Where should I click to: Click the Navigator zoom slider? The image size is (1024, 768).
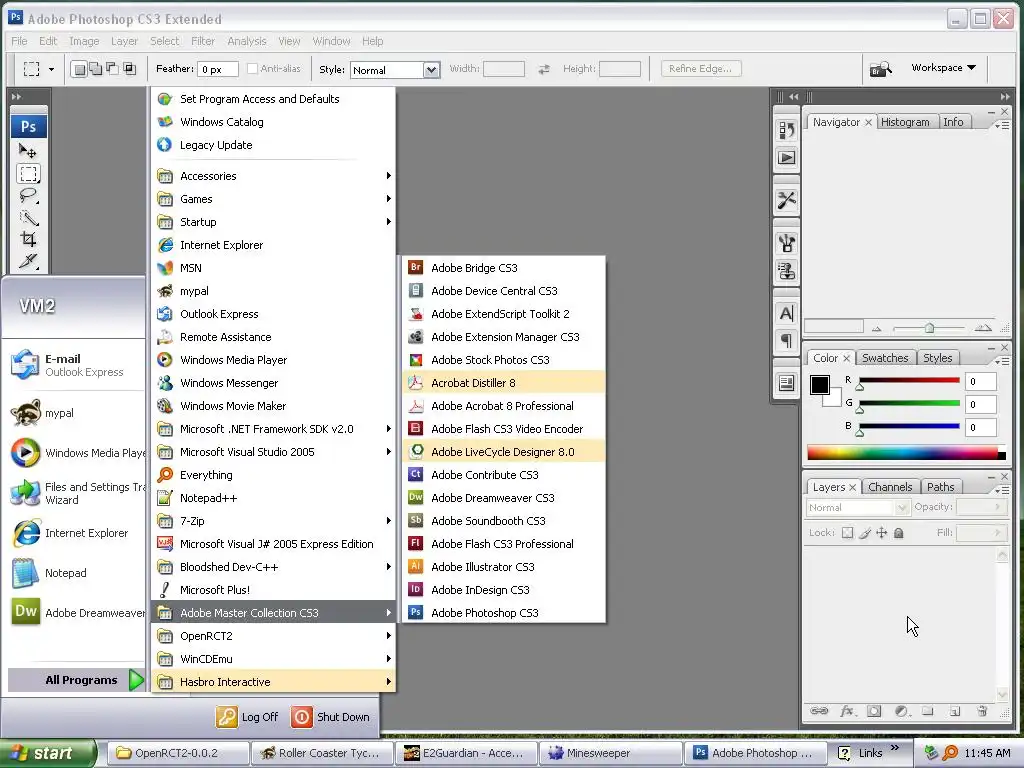(929, 328)
